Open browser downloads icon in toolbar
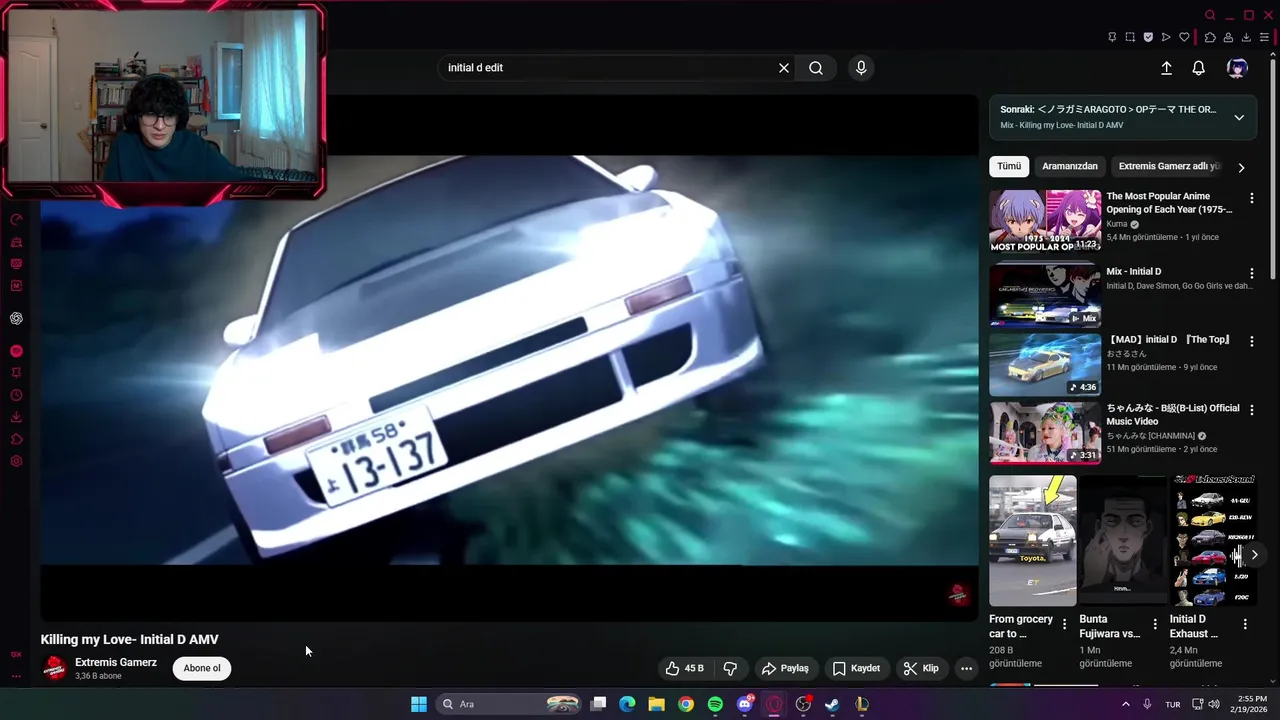This screenshot has width=1280, height=720. [x=1247, y=37]
